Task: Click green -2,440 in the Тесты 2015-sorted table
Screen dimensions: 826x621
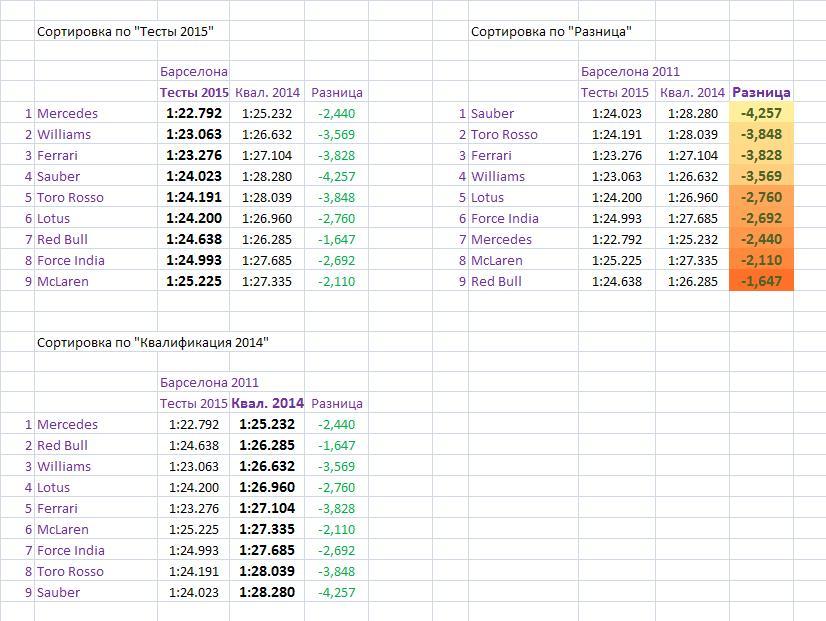Action: 337,113
